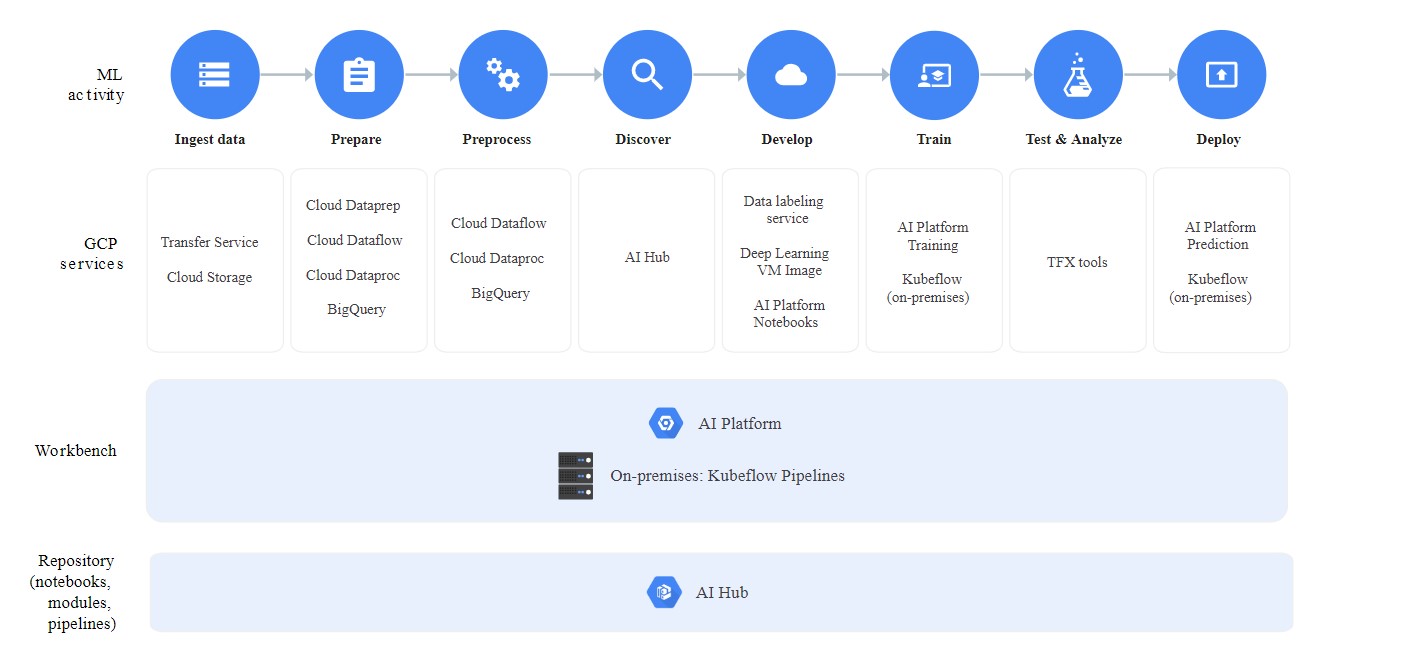Screen dimensions: 1420x665
Task: Click 'On-premises: Kubeflow Pipelines' text
Action: click(x=728, y=476)
